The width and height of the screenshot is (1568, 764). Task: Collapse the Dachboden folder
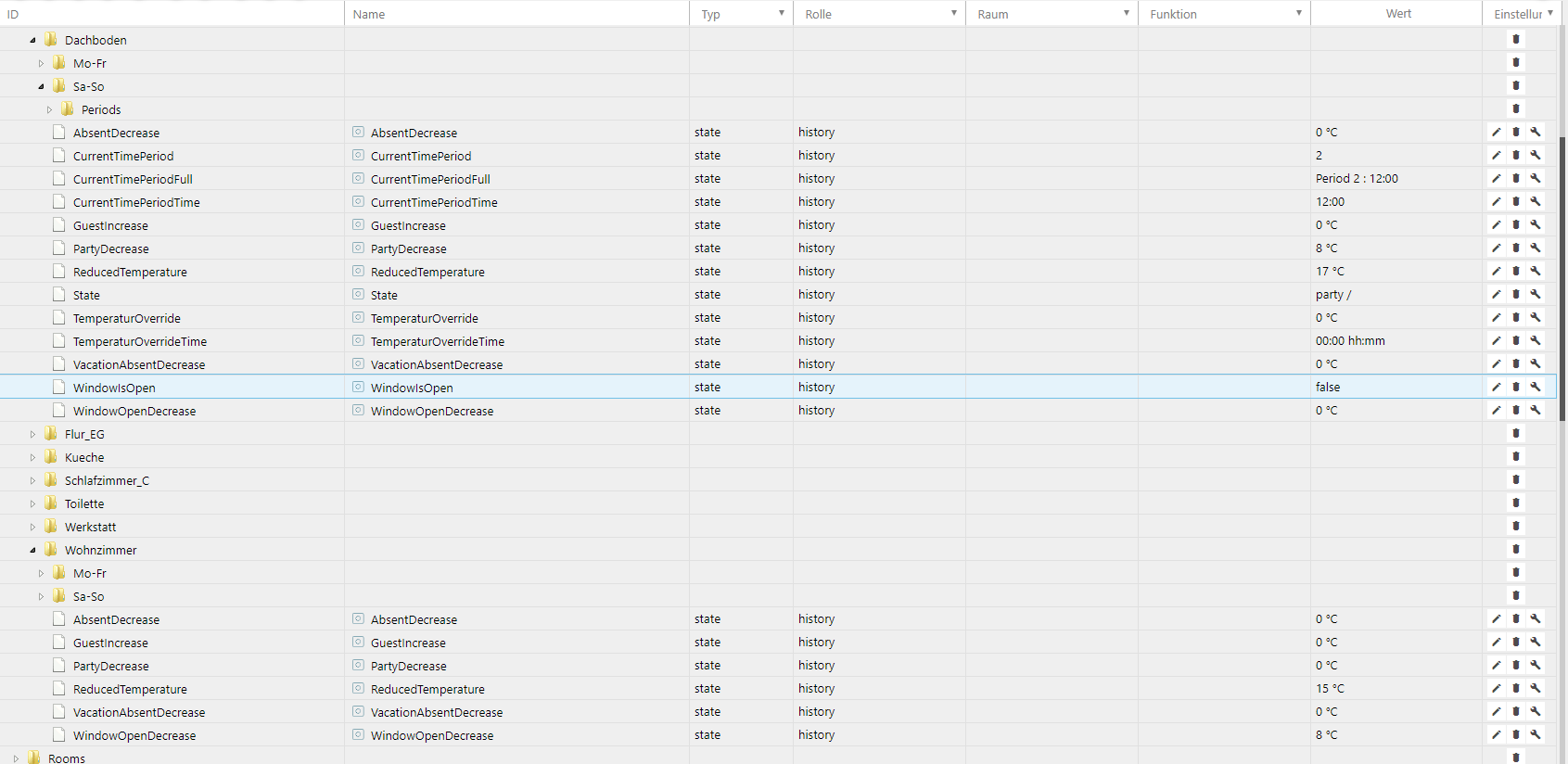tap(32, 40)
